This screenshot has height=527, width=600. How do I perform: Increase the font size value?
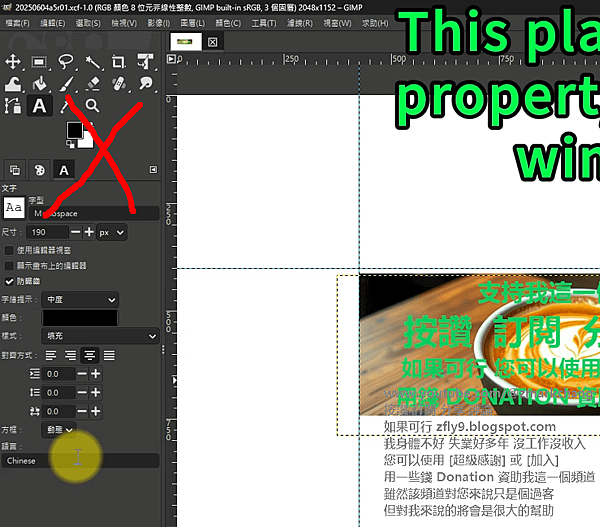coord(89,232)
